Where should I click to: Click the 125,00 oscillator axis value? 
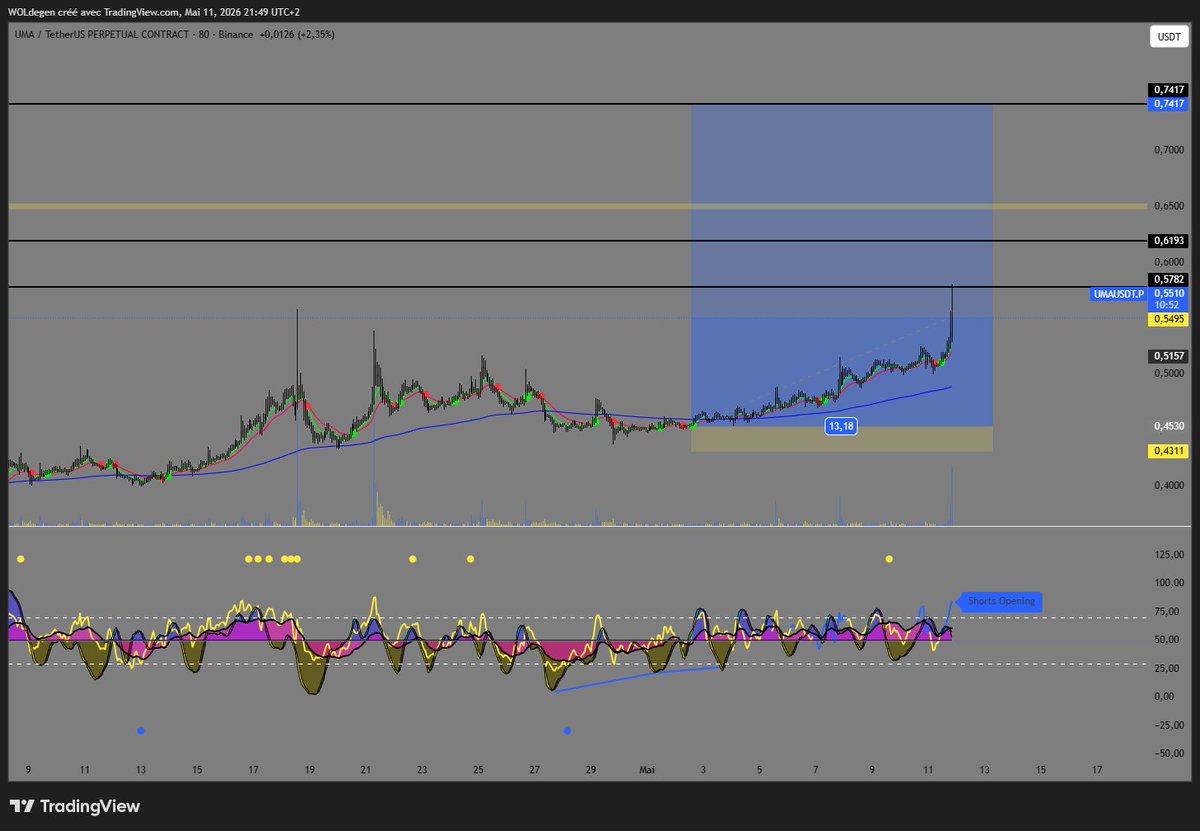click(1169, 554)
